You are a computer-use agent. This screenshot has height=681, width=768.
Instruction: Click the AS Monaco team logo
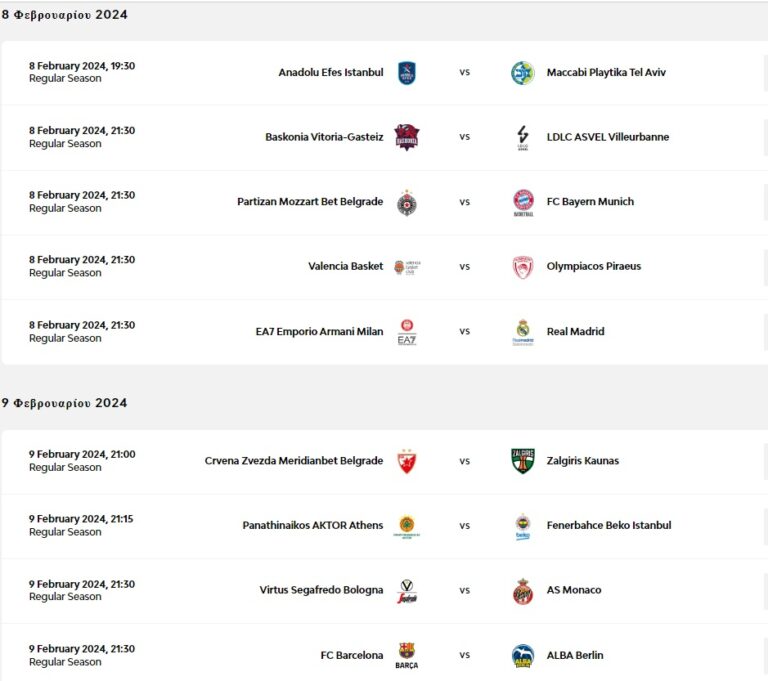click(x=523, y=591)
